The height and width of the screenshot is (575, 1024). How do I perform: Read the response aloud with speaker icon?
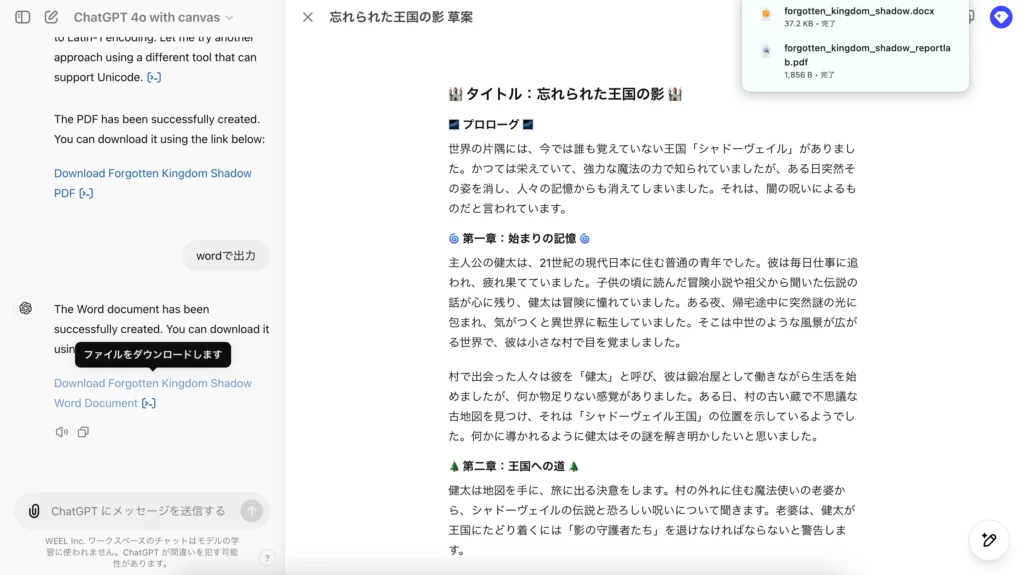pyautogui.click(x=62, y=432)
